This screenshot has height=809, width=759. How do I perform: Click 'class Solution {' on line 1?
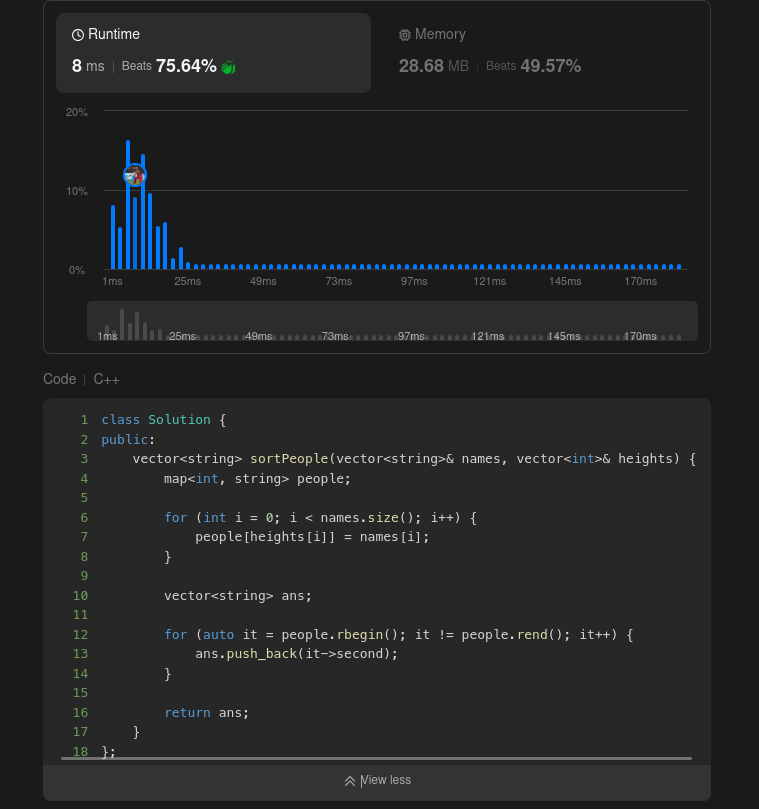(164, 419)
